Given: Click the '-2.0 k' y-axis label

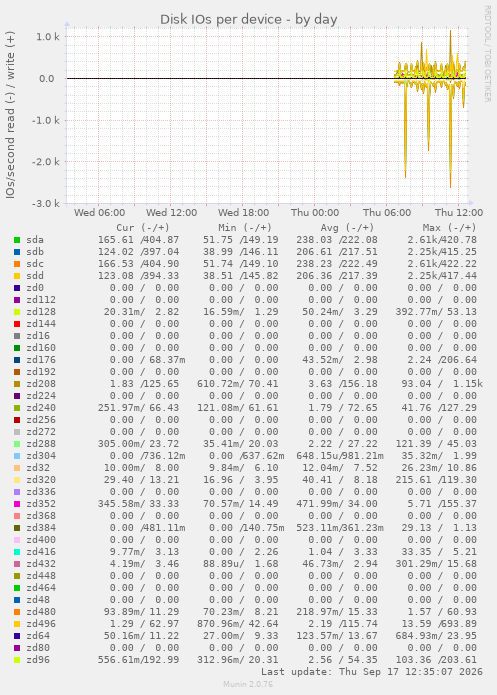Looking at the screenshot, I should tap(46, 162).
